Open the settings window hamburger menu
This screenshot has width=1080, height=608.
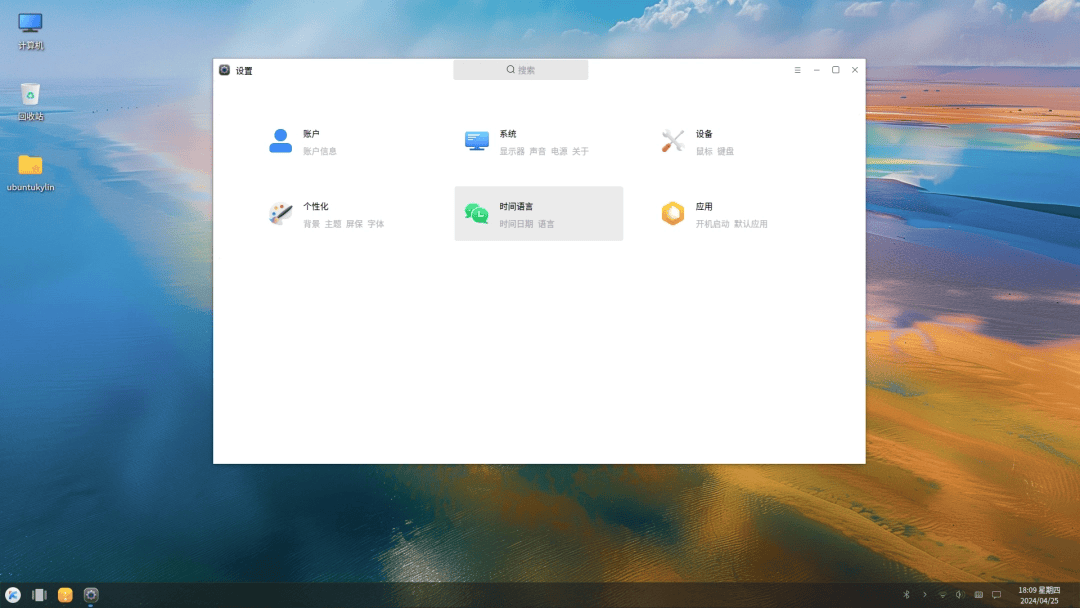(x=797, y=70)
